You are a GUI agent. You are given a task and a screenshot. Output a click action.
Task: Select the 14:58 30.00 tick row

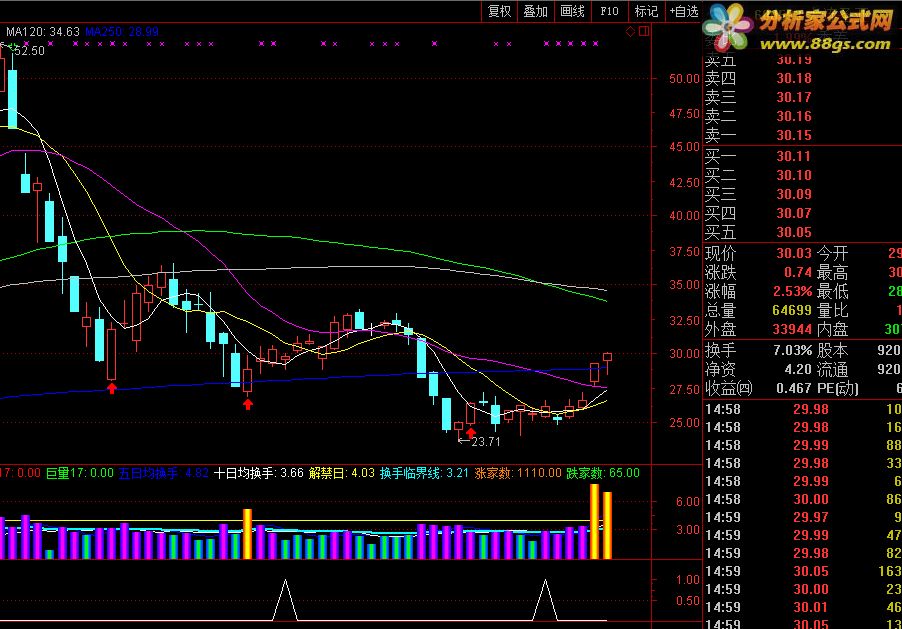pos(803,499)
